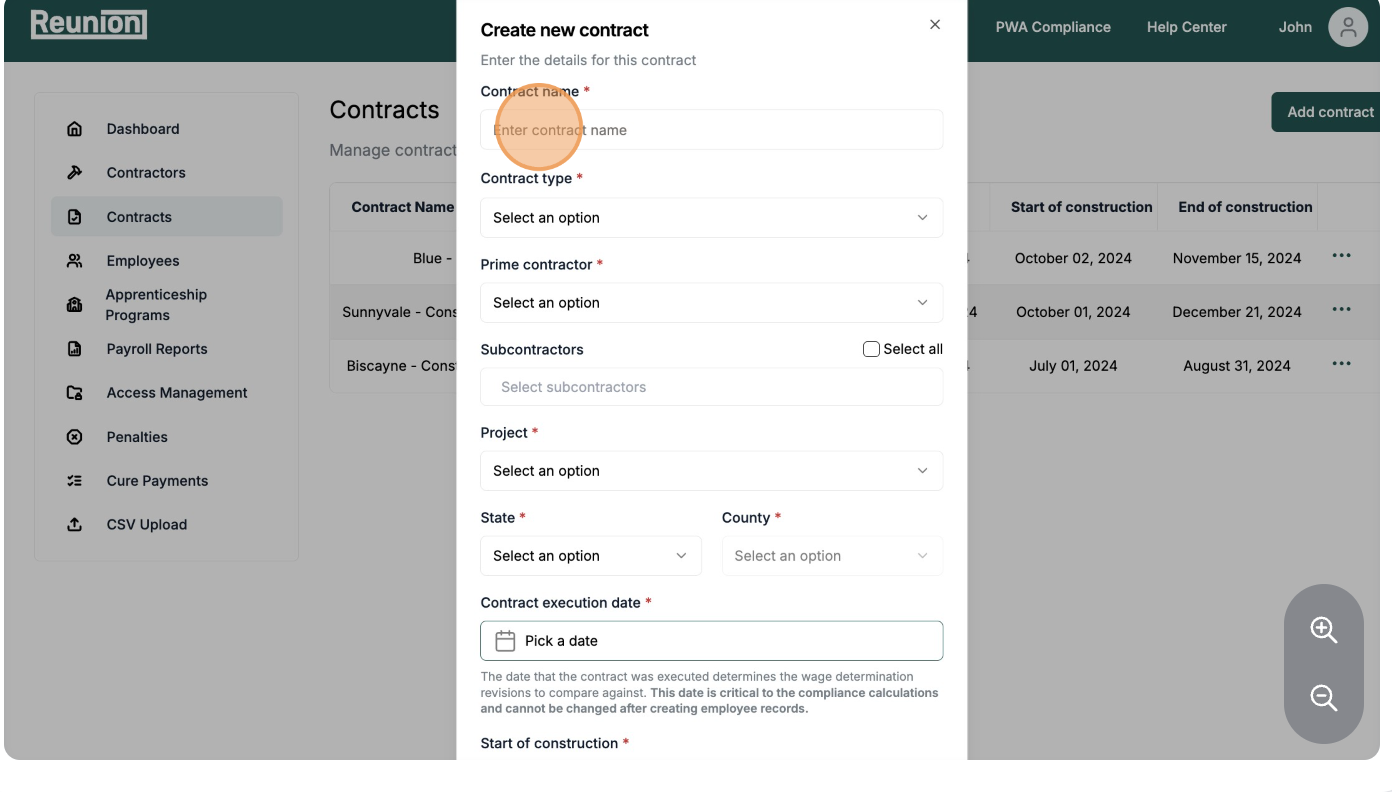
Task: Click the Help Center link
Action: pos(1186,27)
